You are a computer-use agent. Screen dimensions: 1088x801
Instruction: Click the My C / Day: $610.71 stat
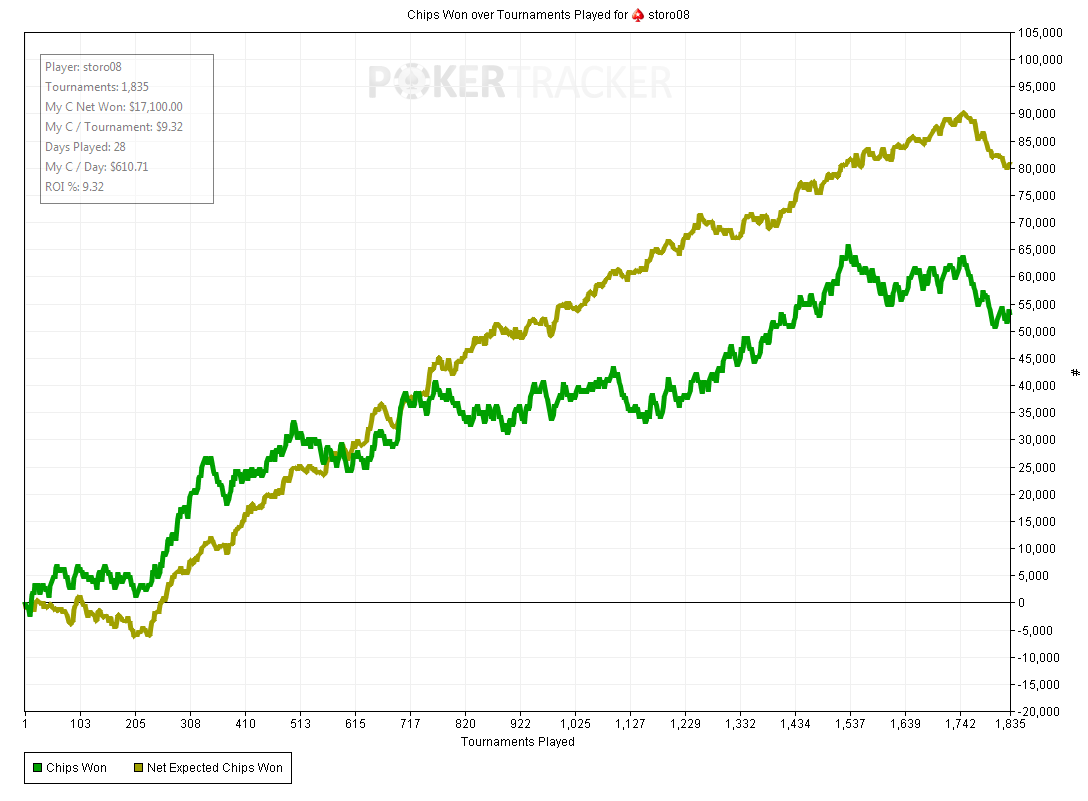point(96,167)
